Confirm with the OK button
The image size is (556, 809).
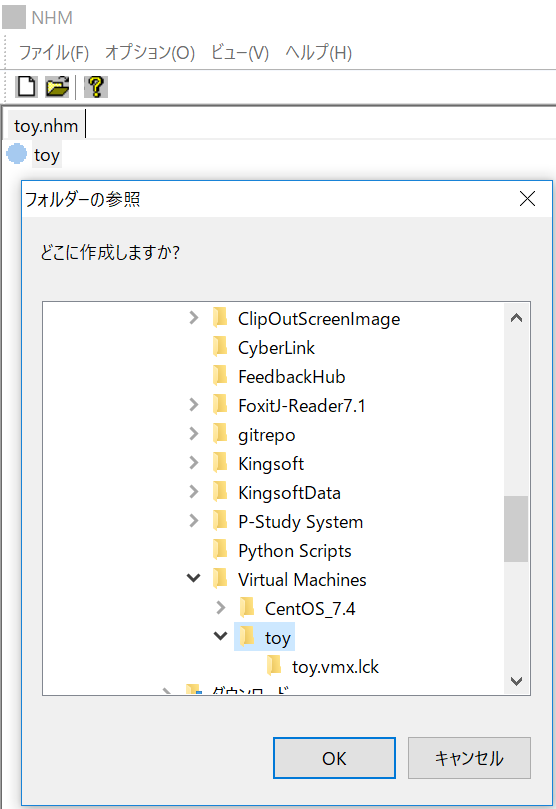point(334,758)
